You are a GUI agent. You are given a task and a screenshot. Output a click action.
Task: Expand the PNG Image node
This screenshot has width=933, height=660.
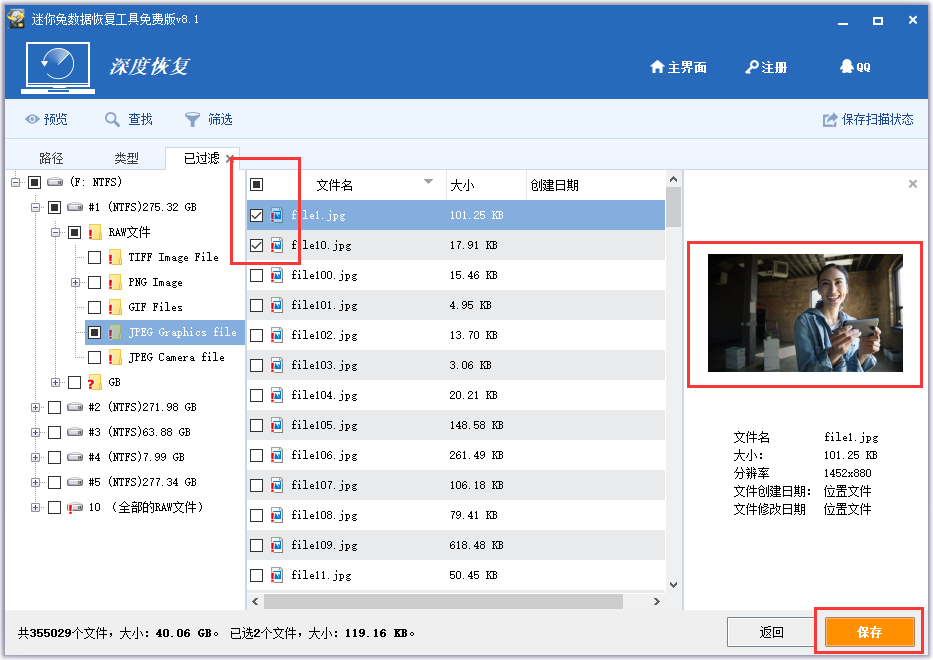(x=76, y=282)
